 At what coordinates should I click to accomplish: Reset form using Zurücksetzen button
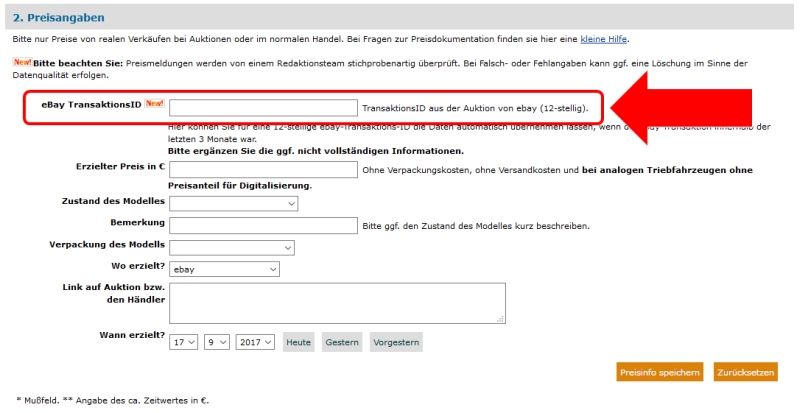pos(745,372)
